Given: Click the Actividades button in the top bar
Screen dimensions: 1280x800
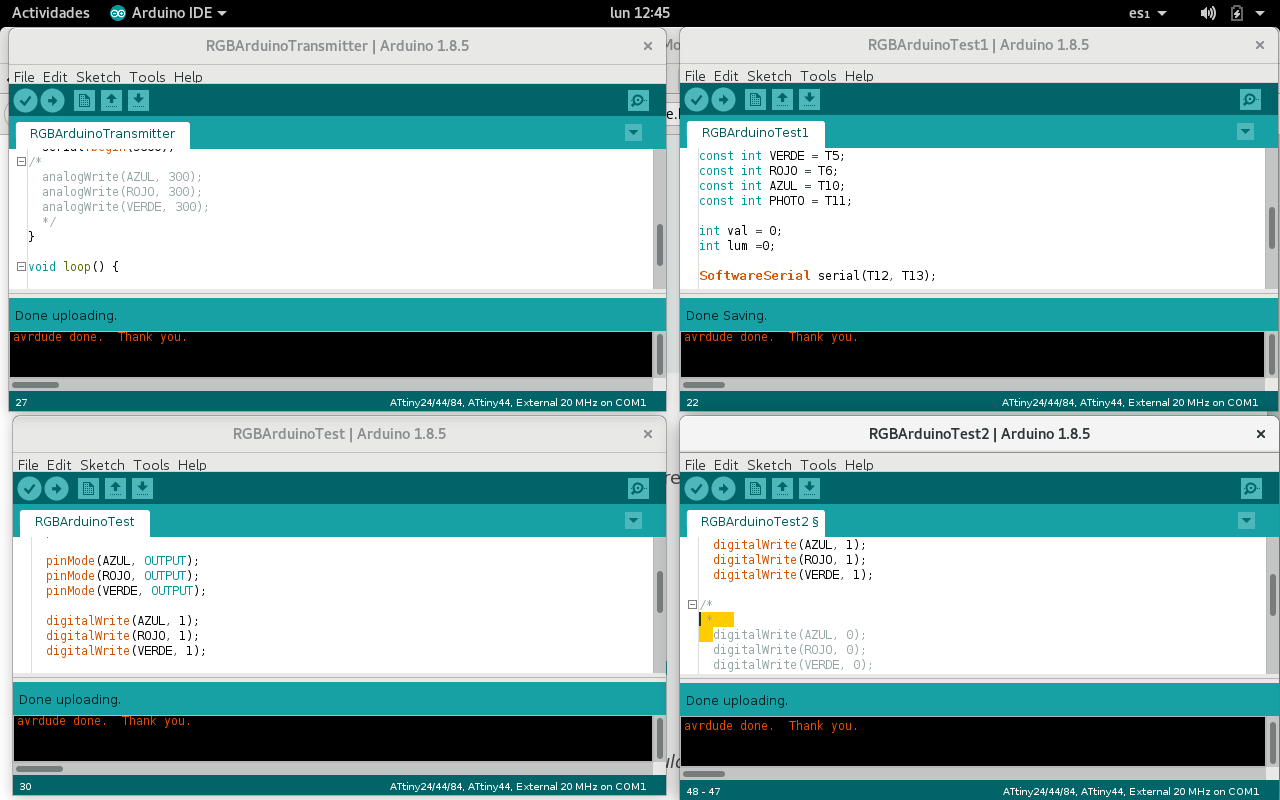Looking at the screenshot, I should (50, 13).
